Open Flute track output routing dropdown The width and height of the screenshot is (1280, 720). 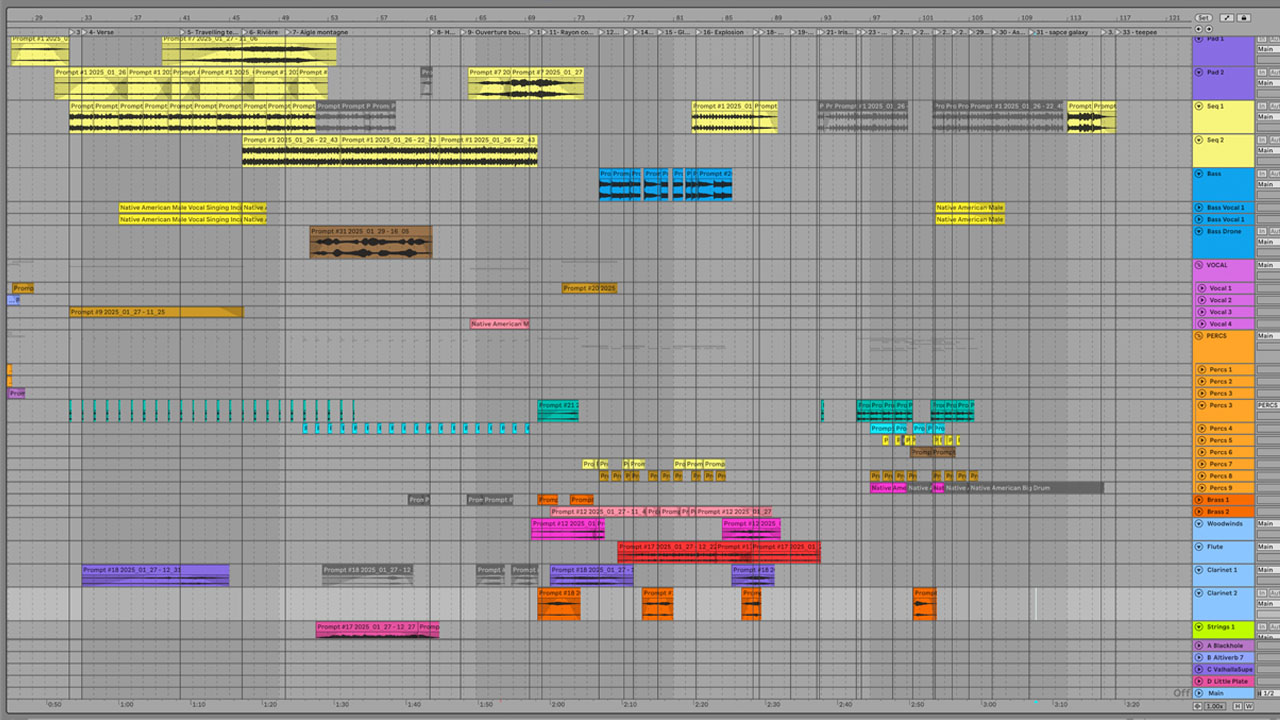tap(1266, 547)
